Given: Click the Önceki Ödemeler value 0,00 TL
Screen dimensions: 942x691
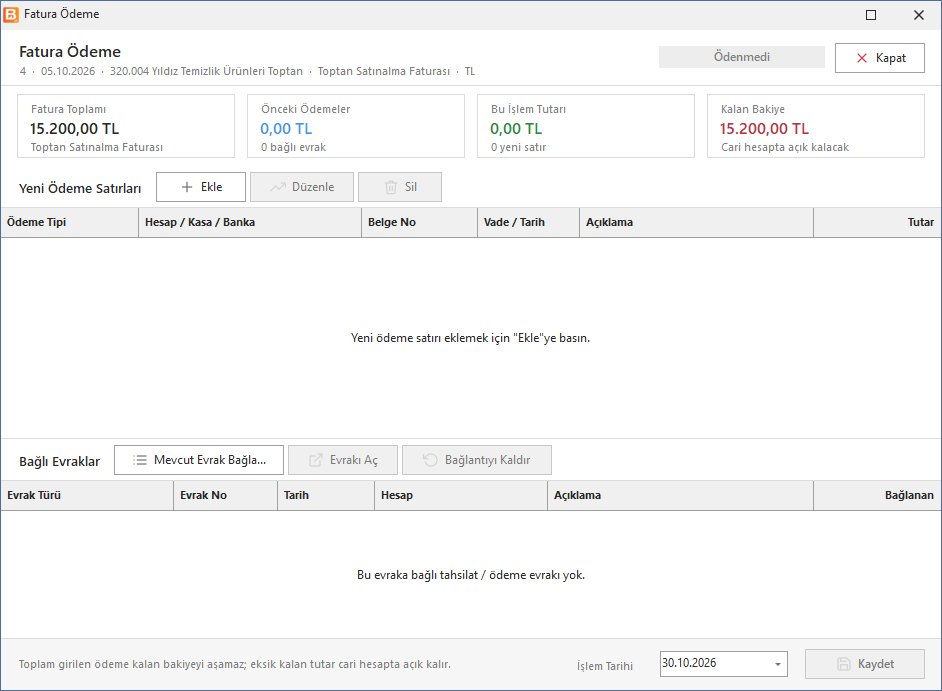Looking at the screenshot, I should (x=286, y=129).
